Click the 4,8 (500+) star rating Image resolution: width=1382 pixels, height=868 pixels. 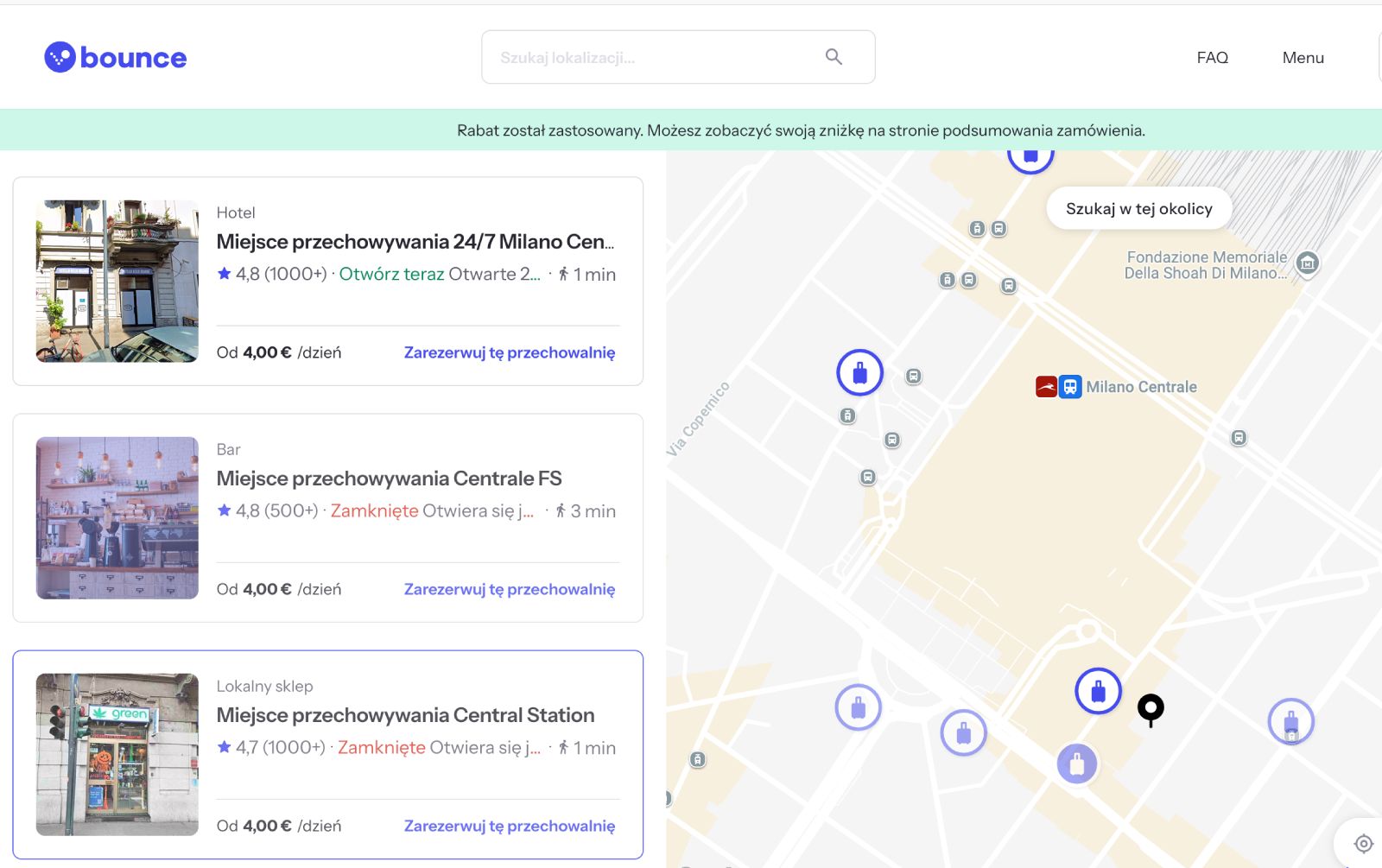(x=268, y=510)
